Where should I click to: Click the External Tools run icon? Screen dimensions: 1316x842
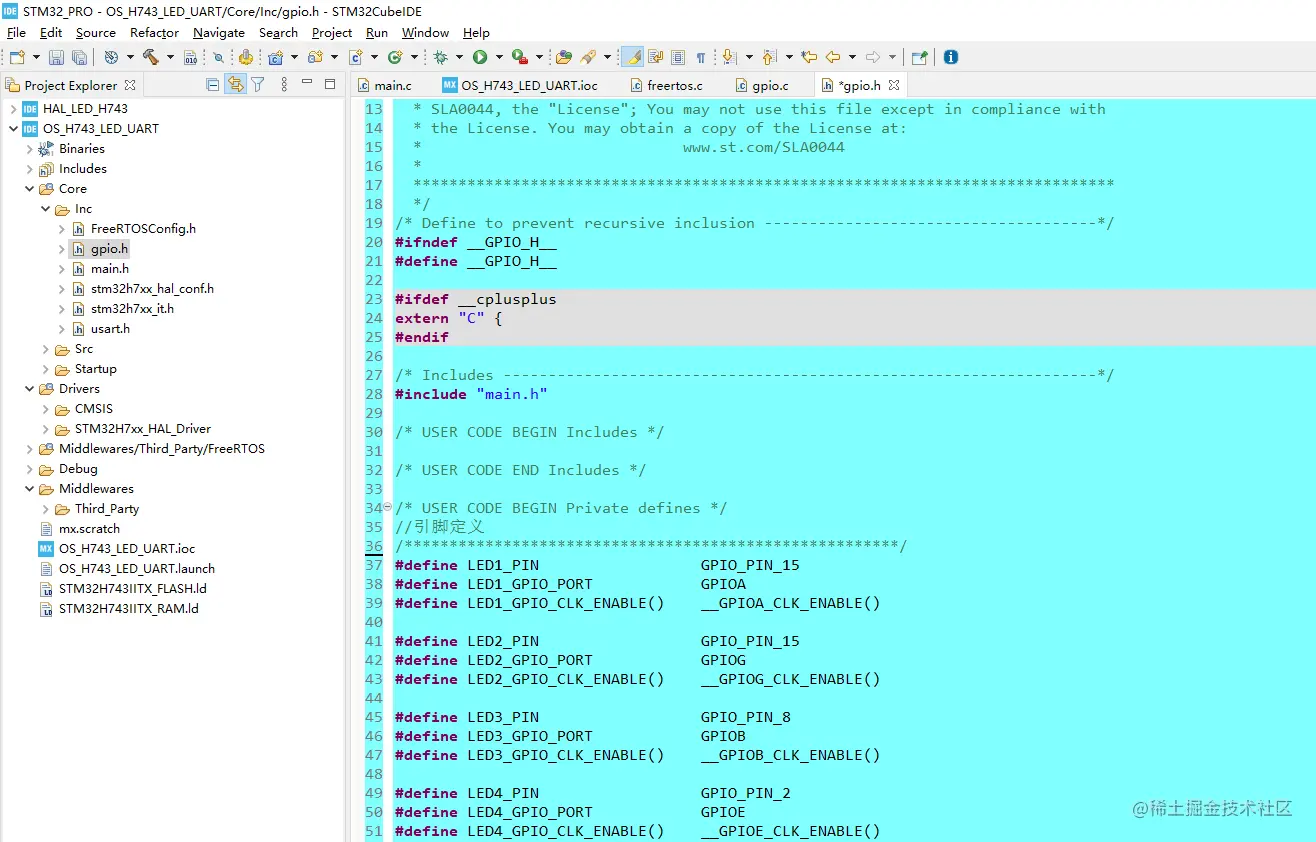click(519, 58)
